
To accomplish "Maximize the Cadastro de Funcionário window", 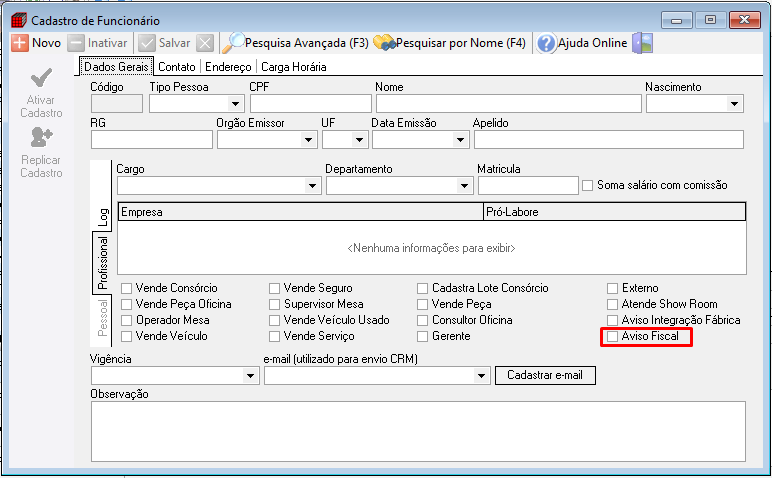I will coord(710,20).
